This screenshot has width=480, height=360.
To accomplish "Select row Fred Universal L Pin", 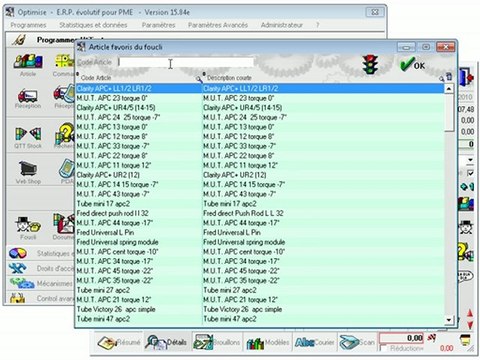I will pos(260,233).
